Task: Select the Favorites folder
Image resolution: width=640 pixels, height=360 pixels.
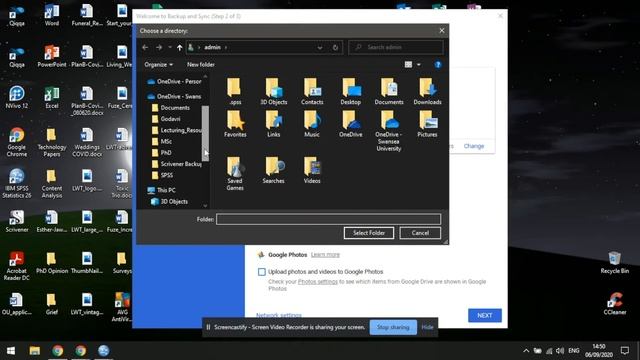Action: (x=235, y=124)
